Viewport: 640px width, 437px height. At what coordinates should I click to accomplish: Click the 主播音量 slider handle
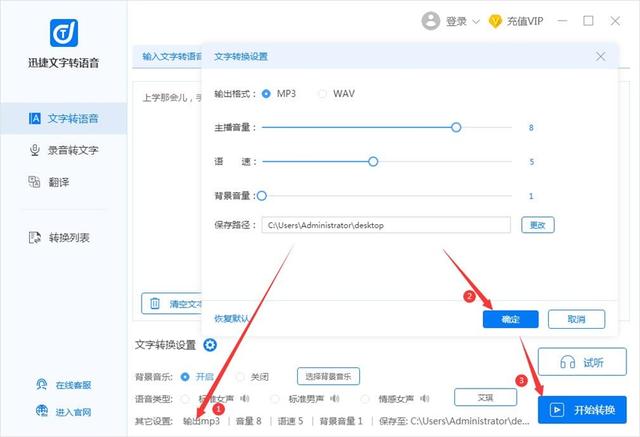pos(456,128)
